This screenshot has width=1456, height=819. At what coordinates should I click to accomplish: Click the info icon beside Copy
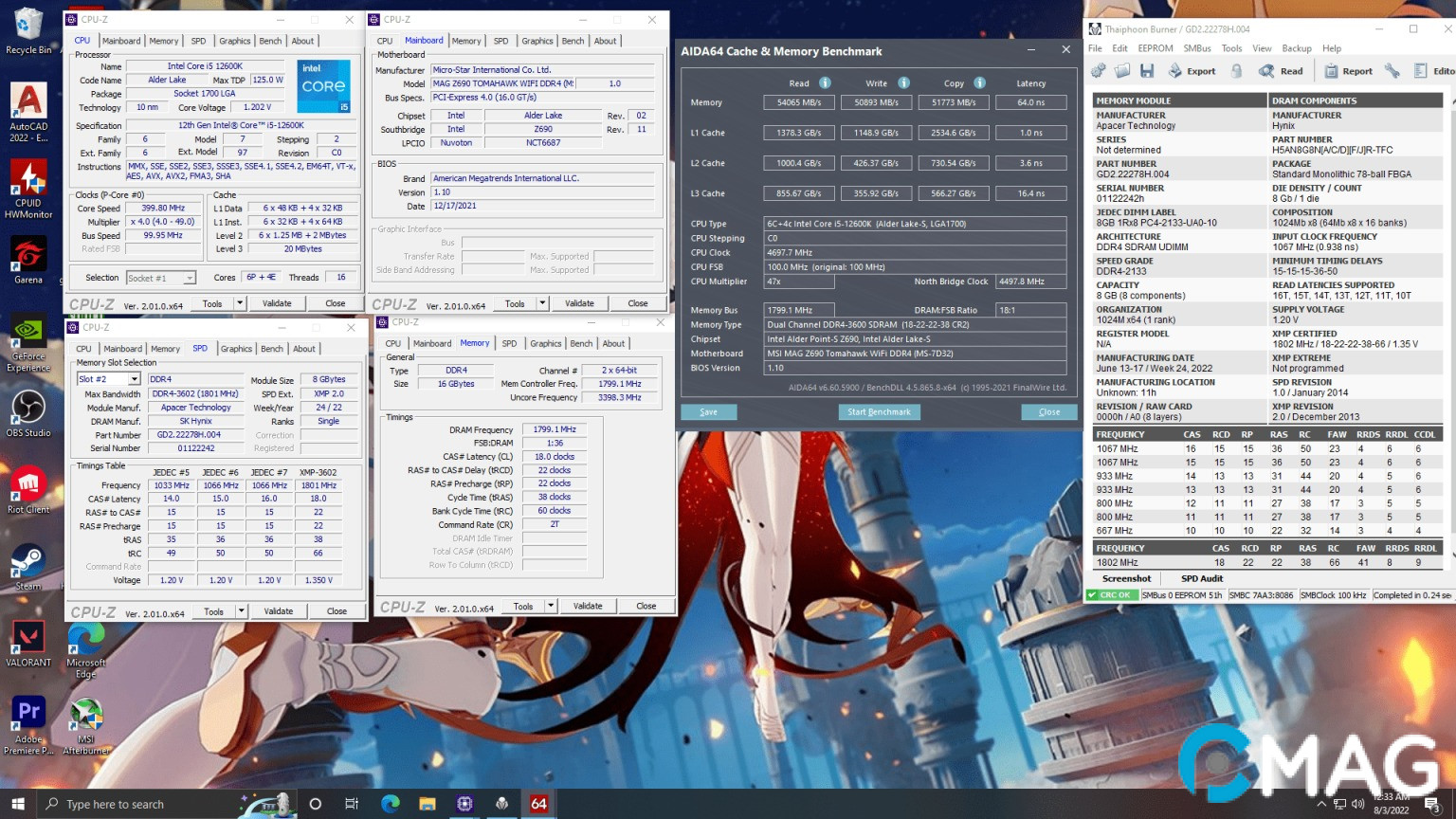coord(979,83)
